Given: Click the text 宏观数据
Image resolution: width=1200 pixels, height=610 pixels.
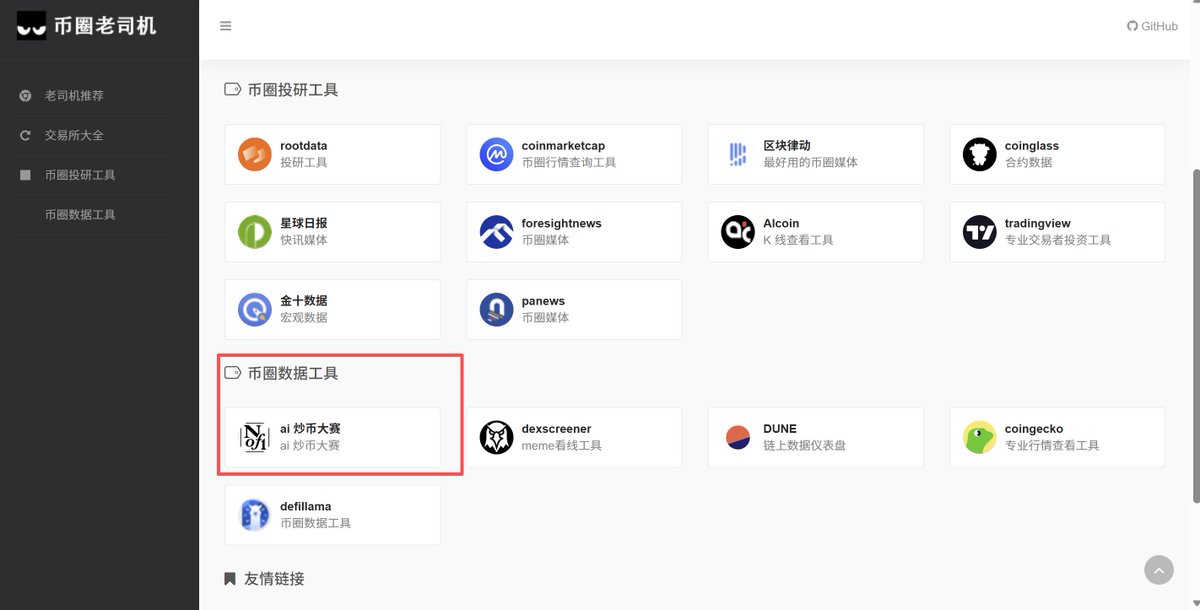Looking at the screenshot, I should [x=304, y=317].
